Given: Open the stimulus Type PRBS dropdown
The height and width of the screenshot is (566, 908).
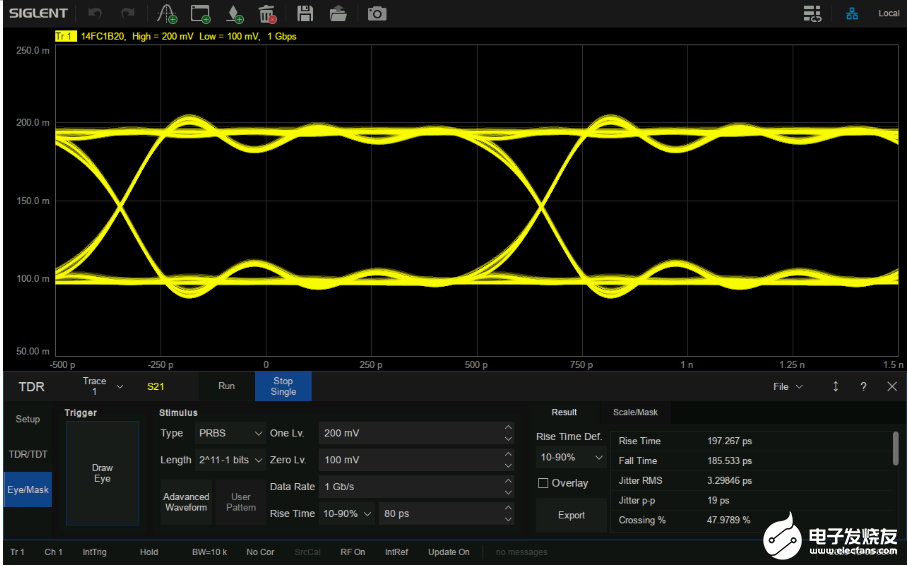Looking at the screenshot, I should (230, 433).
